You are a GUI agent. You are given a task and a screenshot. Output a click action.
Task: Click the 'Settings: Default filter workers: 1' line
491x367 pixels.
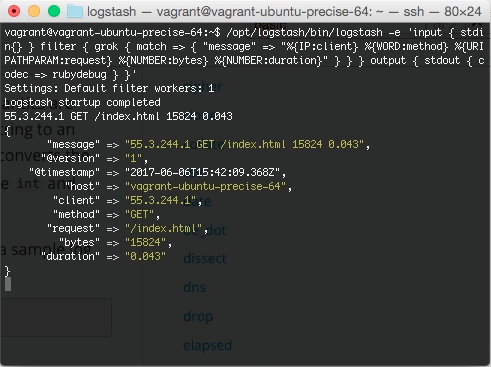109,88
